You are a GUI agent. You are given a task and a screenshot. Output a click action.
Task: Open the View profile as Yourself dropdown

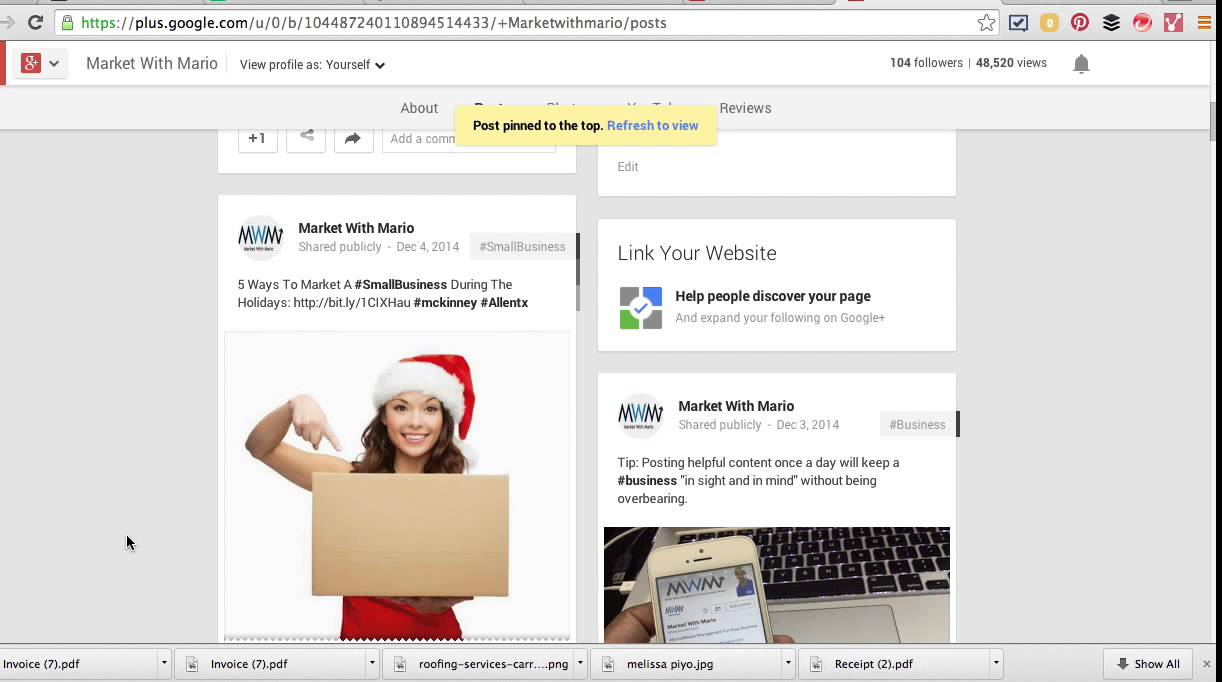click(312, 64)
